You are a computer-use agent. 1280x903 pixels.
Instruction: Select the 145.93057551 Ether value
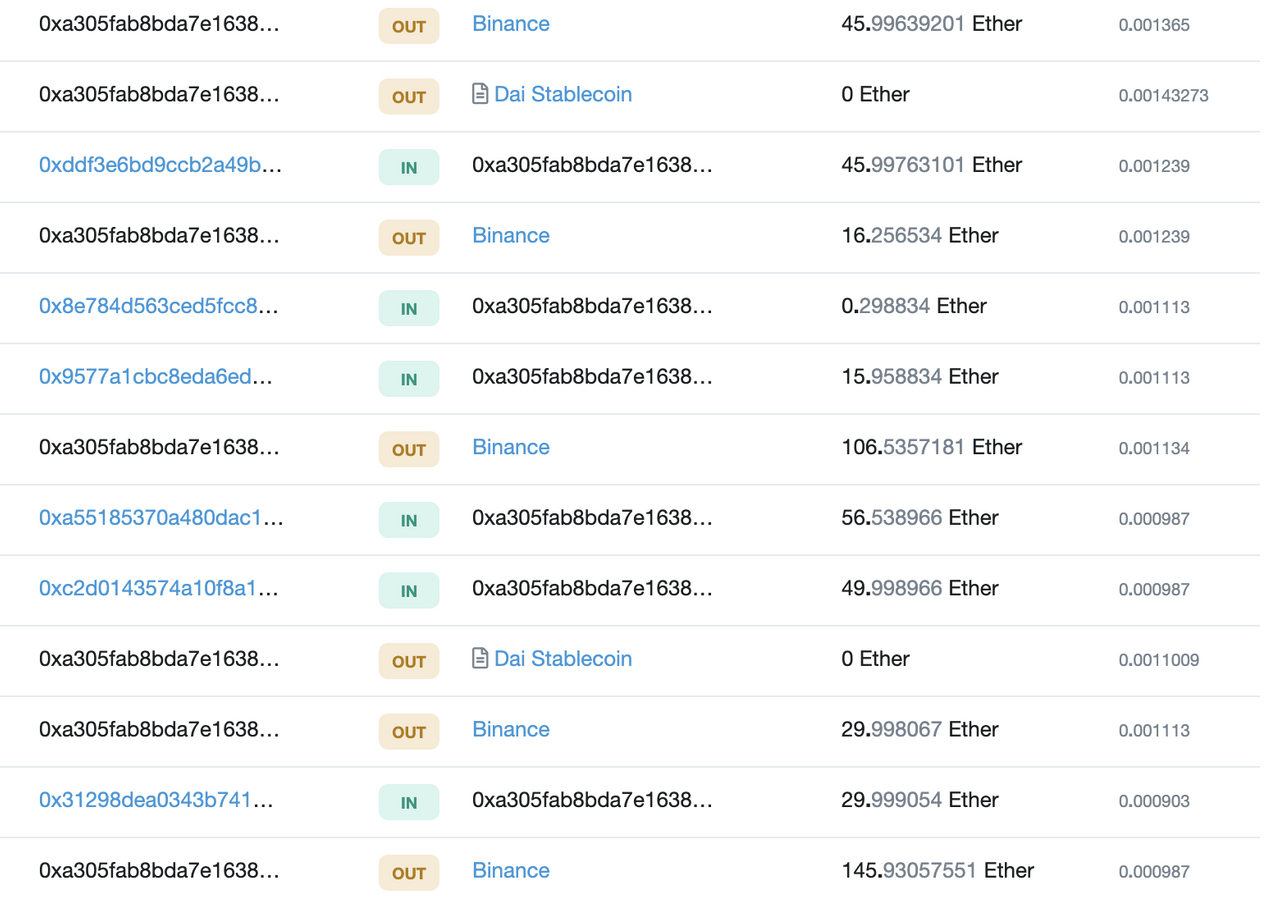coord(938,870)
